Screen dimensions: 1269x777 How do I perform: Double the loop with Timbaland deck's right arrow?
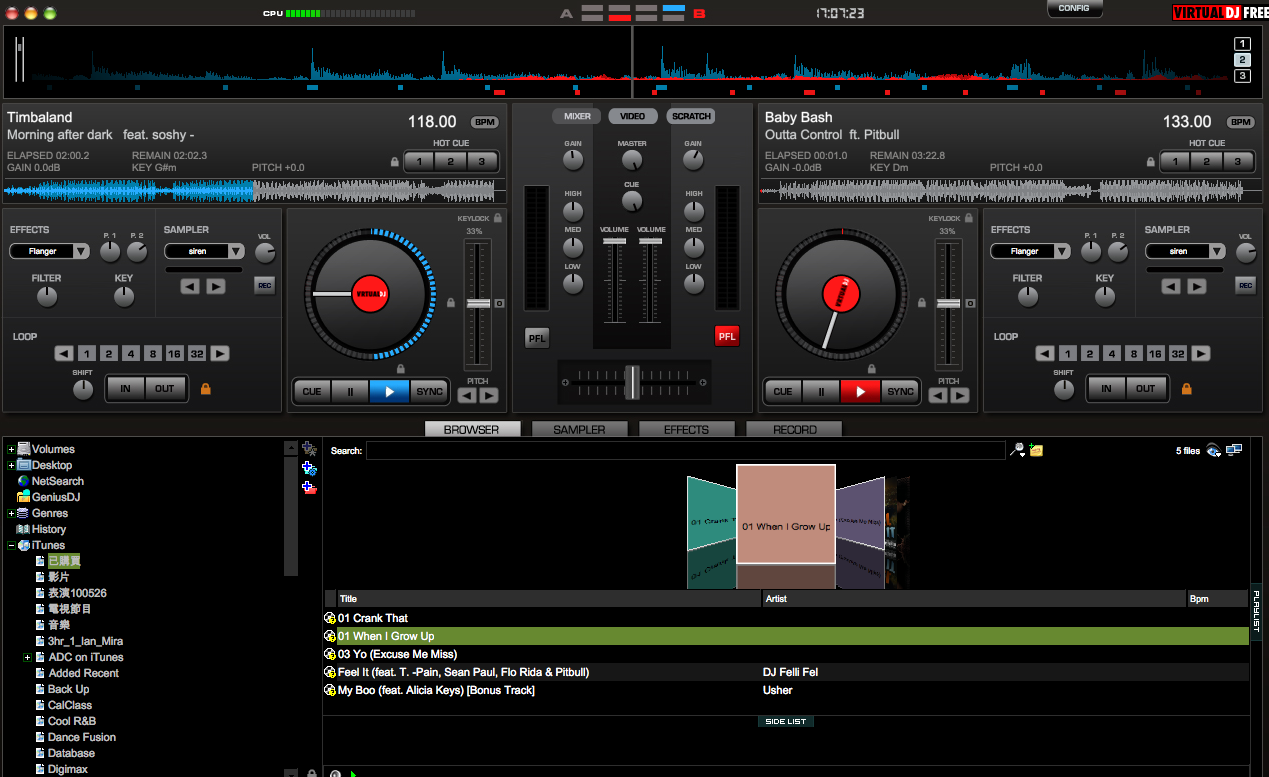coord(220,353)
